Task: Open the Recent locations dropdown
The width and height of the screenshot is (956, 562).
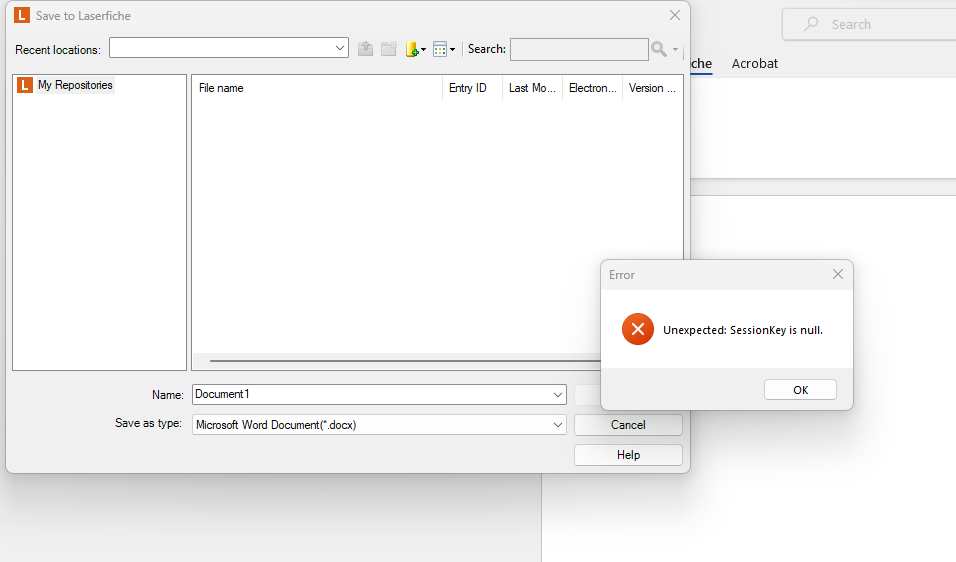Action: pos(340,48)
